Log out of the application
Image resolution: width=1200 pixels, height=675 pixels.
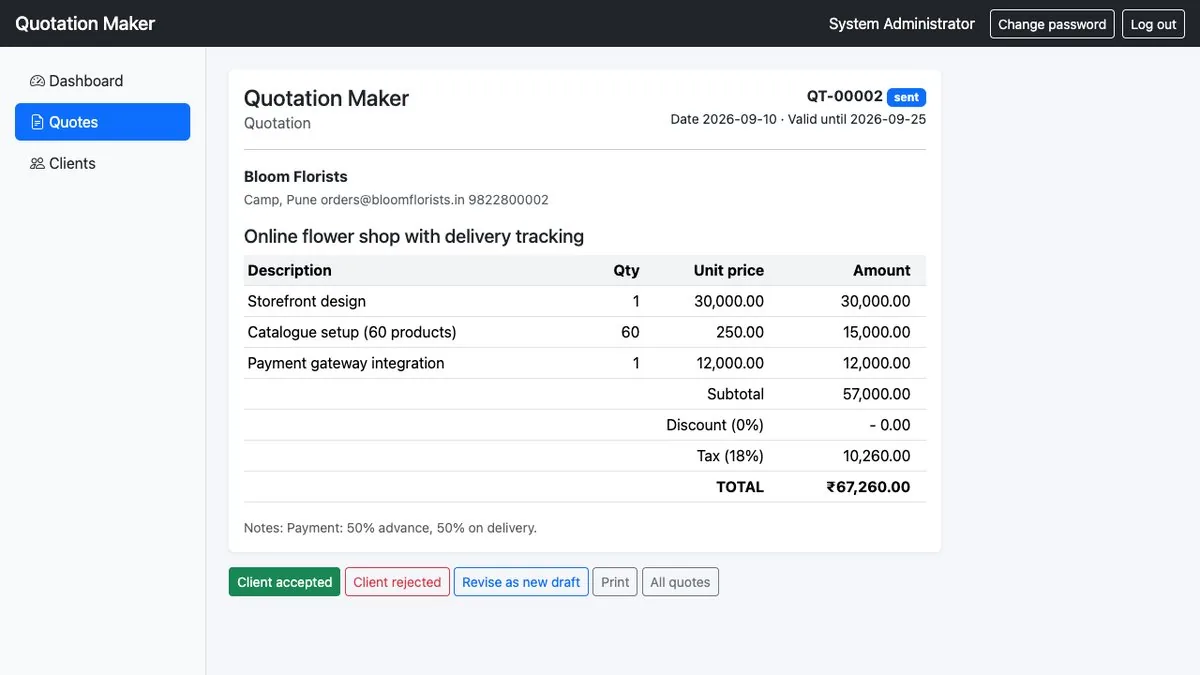(1153, 24)
